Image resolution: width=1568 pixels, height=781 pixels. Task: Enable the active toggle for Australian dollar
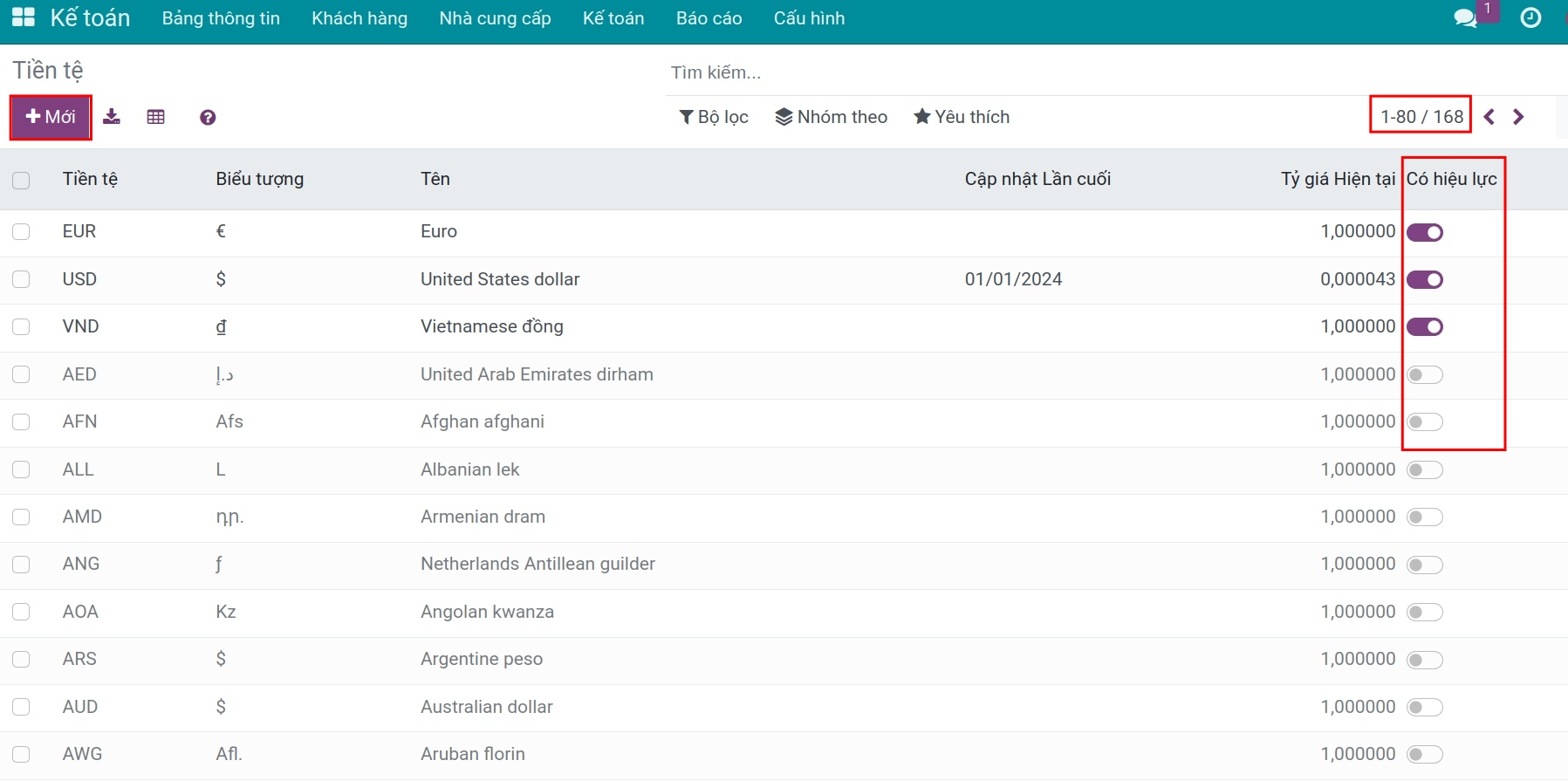[1425, 707]
